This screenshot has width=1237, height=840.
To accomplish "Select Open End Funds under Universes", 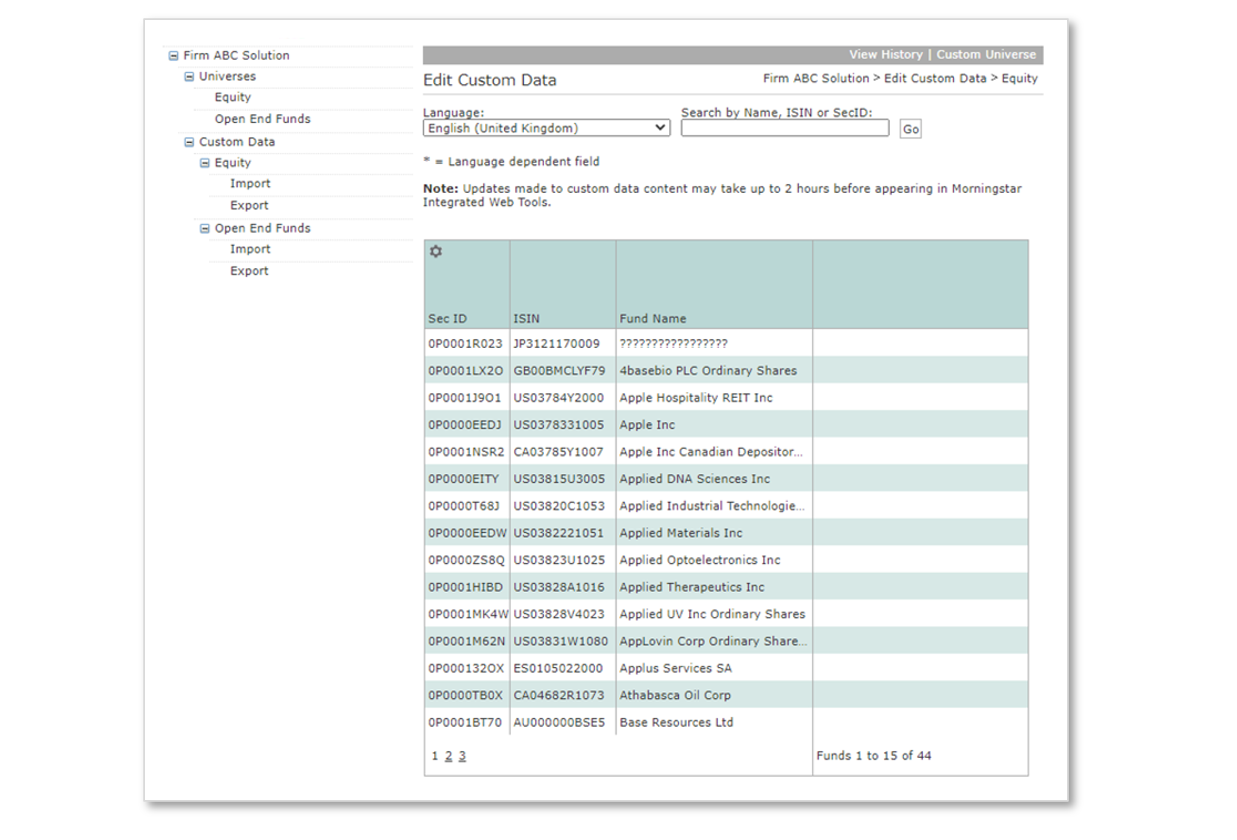I will 262,119.
